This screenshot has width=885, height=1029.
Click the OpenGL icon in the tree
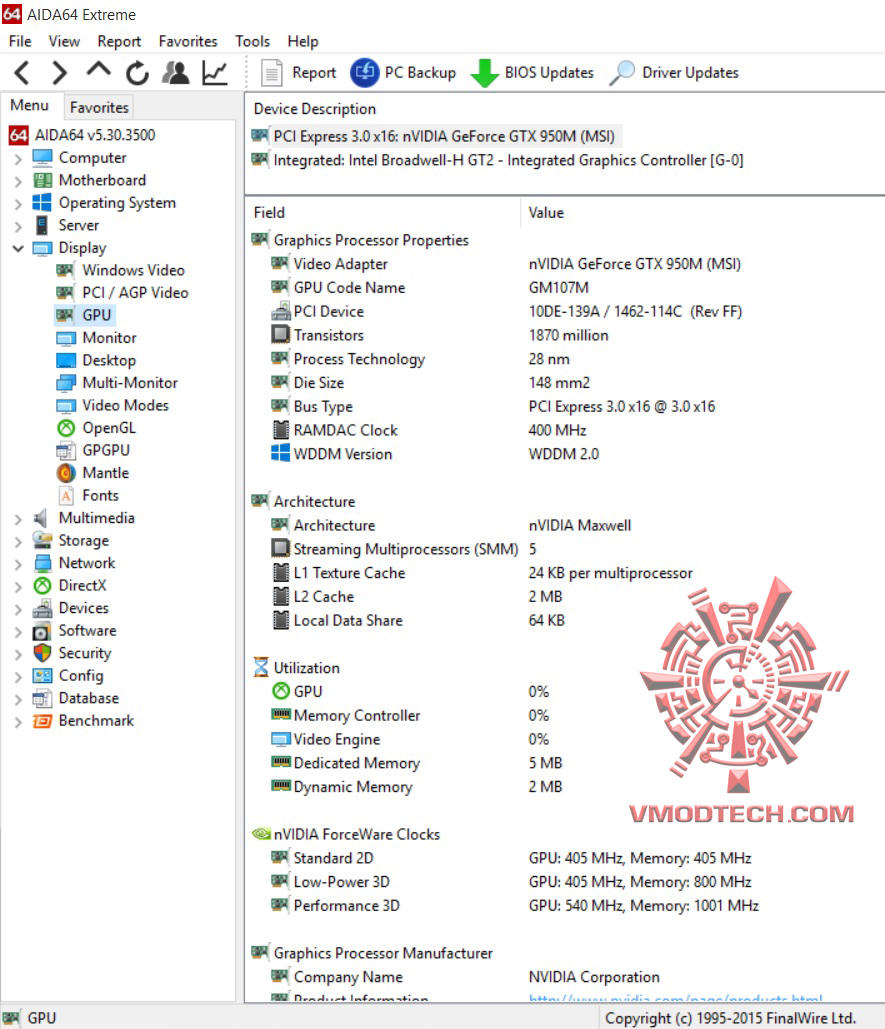coord(66,428)
